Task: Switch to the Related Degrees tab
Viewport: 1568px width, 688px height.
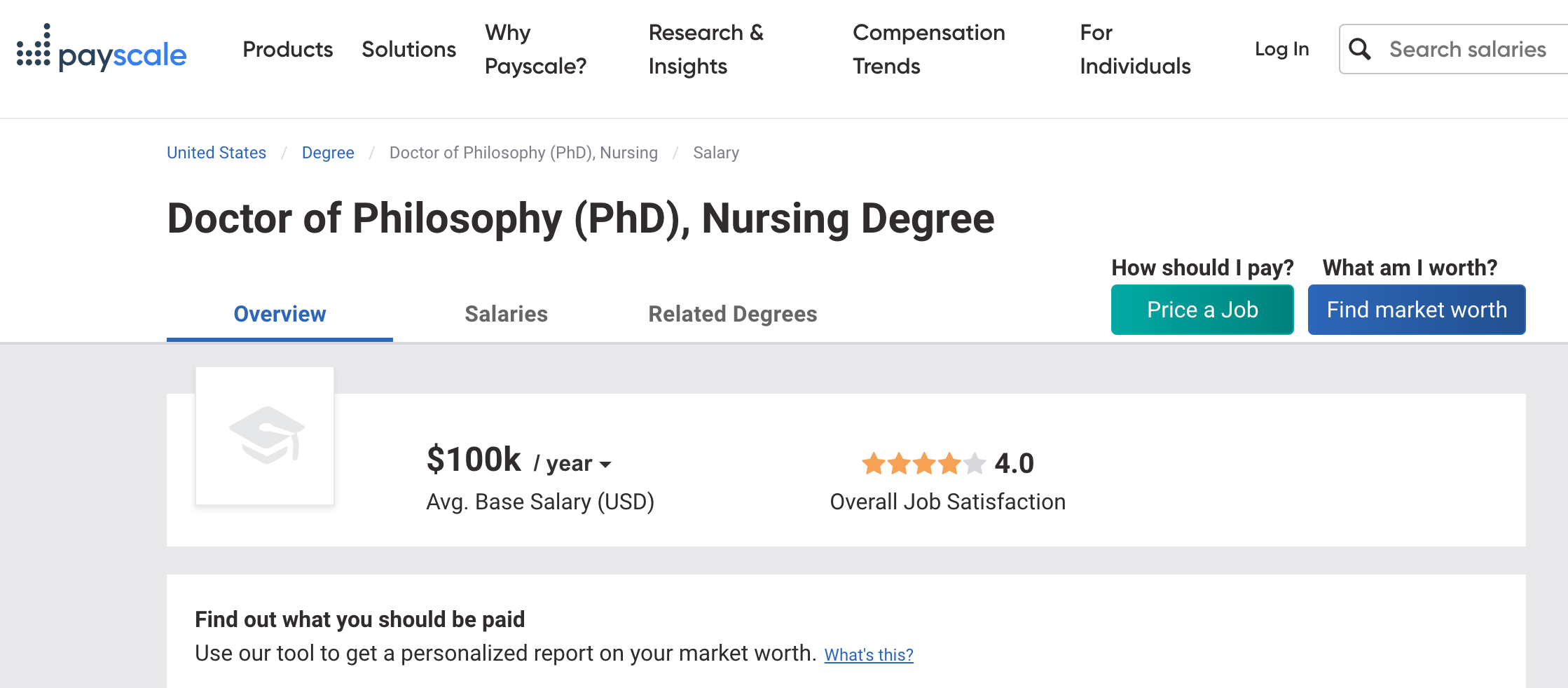Action: click(732, 314)
